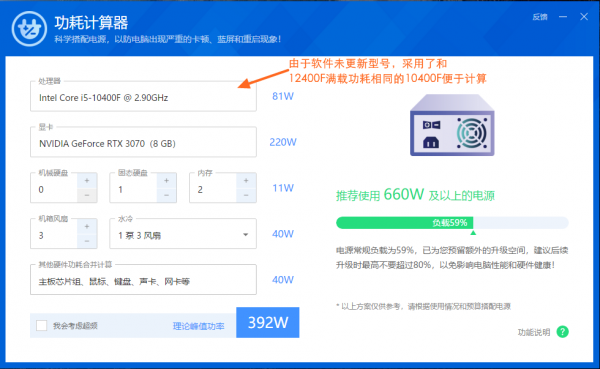This screenshot has width=600, height=369.
Task: Click the green question mark help icon
Action: (562, 331)
